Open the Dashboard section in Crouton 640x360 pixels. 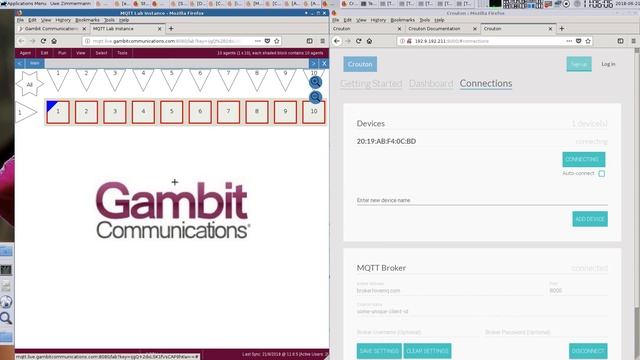431,84
